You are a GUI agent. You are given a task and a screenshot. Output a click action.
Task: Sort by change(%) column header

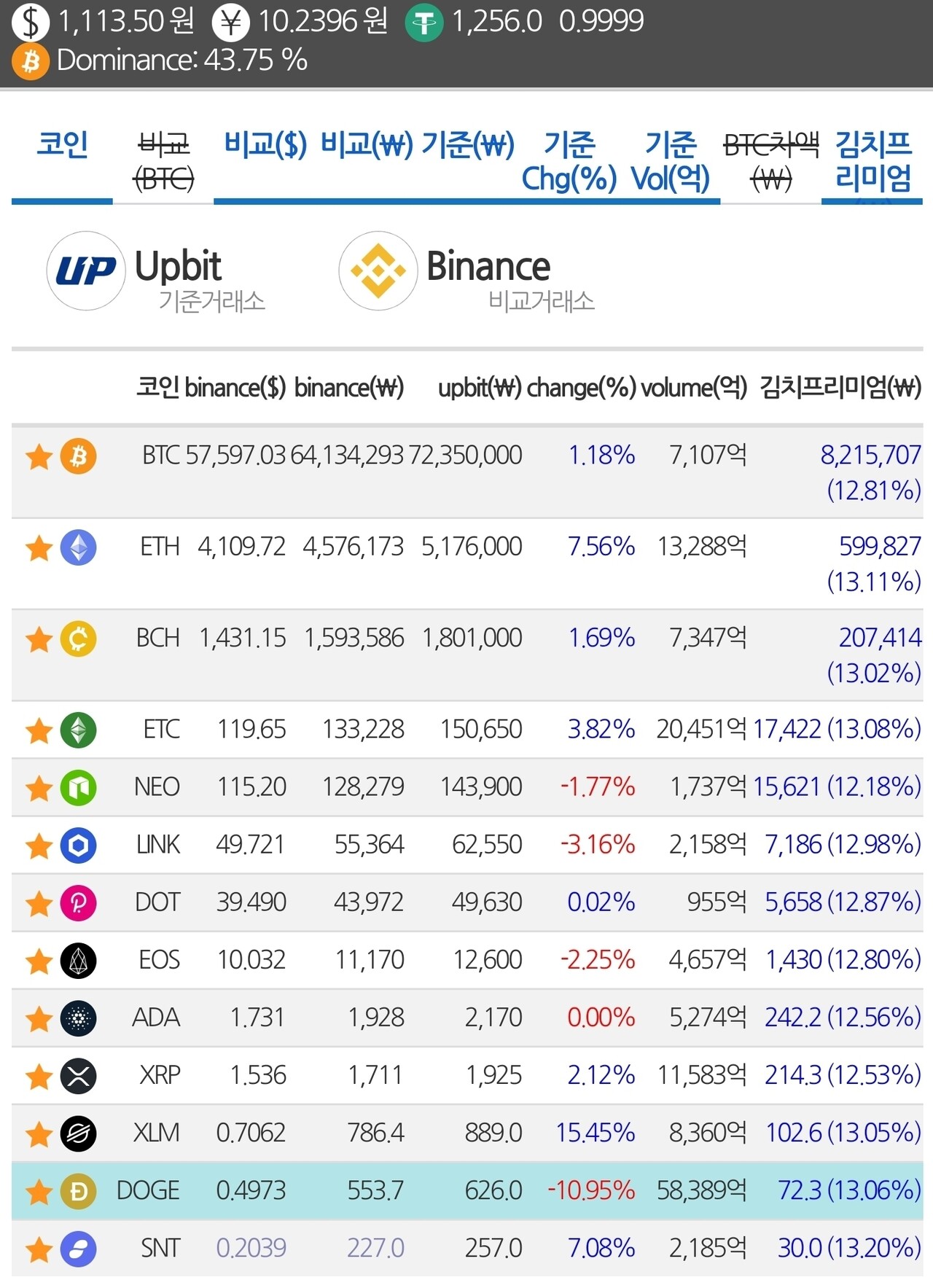point(581,388)
